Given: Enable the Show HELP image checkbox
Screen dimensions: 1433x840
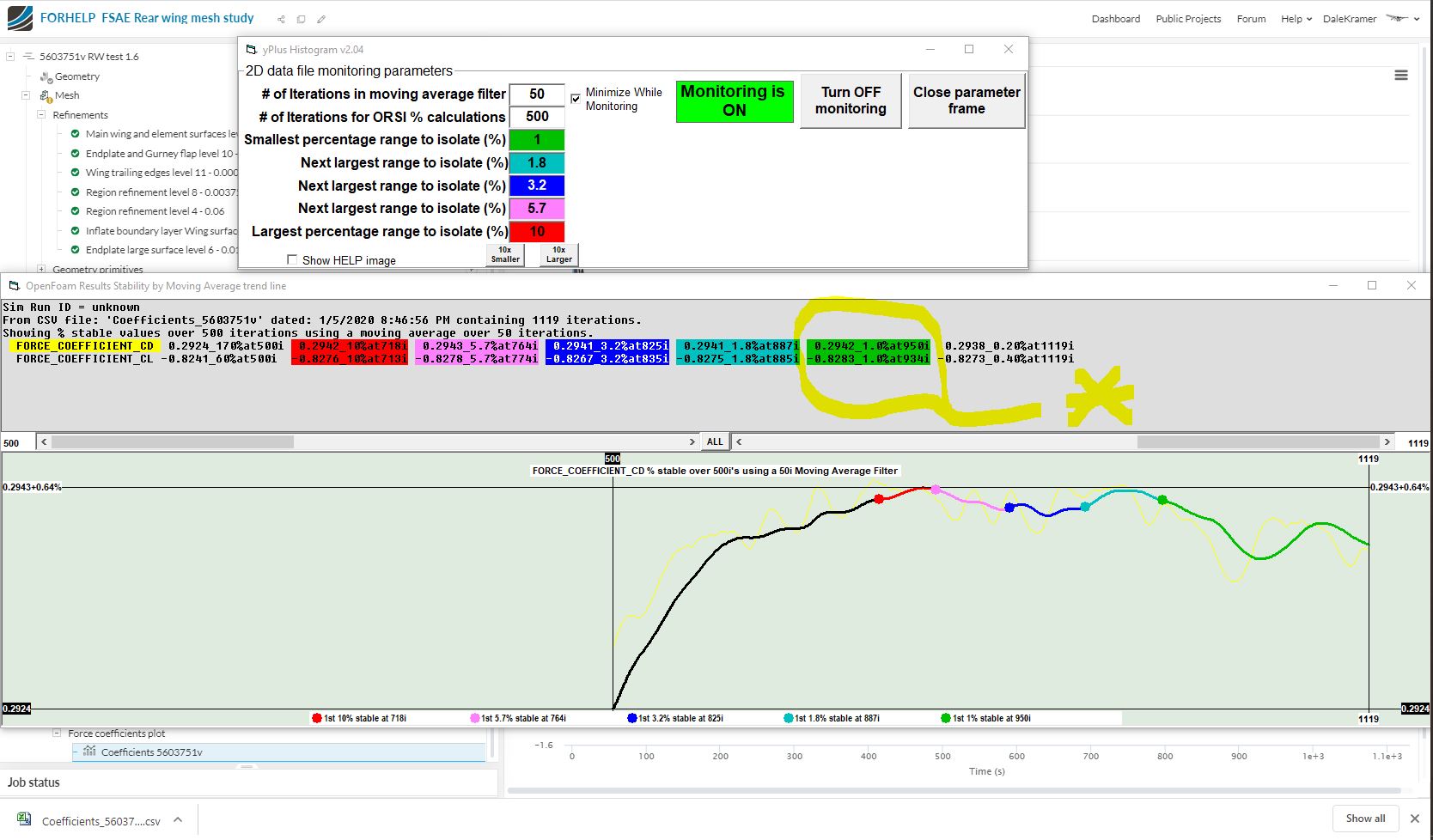Looking at the screenshot, I should (292, 259).
